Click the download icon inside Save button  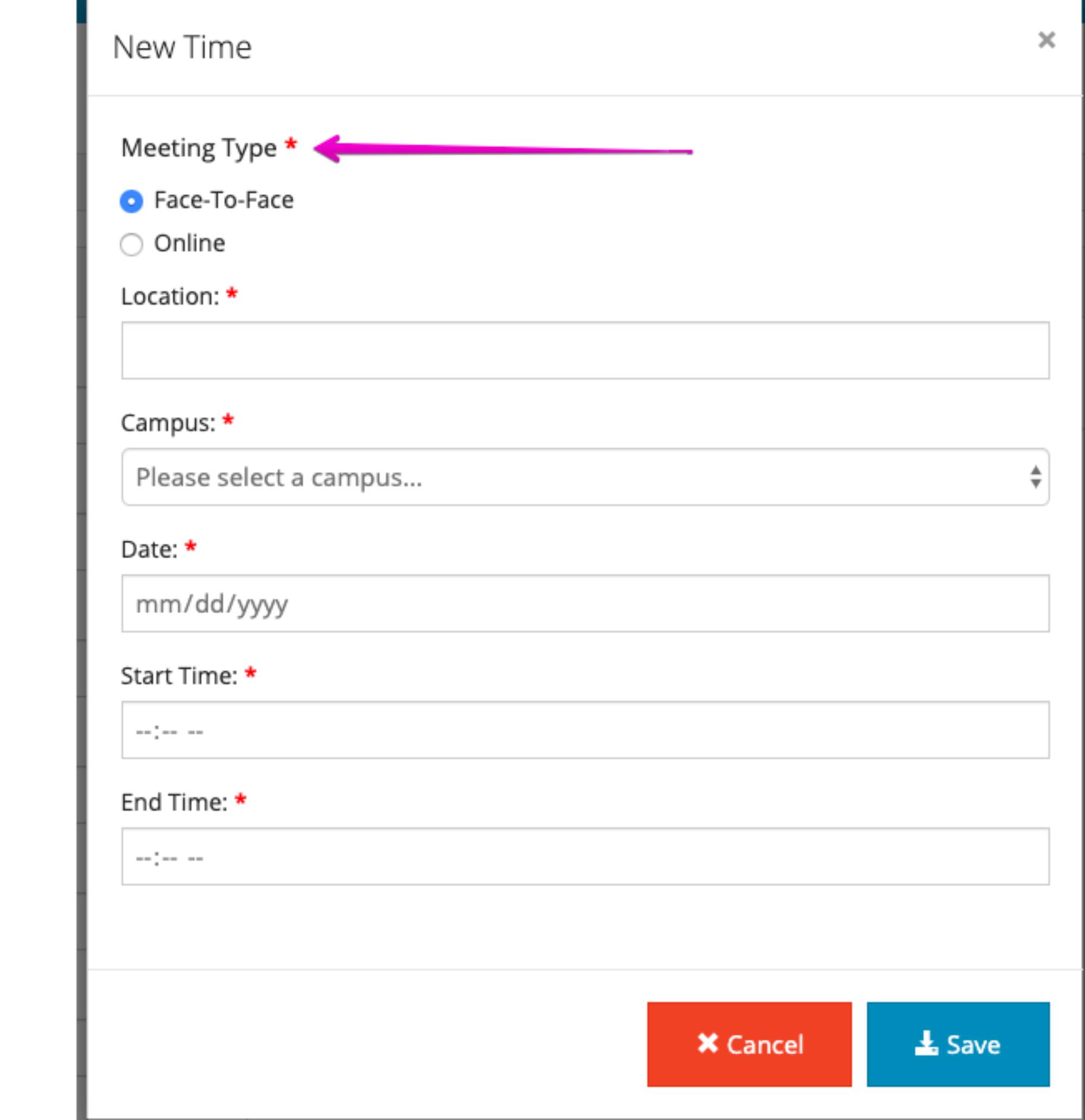click(x=926, y=1043)
